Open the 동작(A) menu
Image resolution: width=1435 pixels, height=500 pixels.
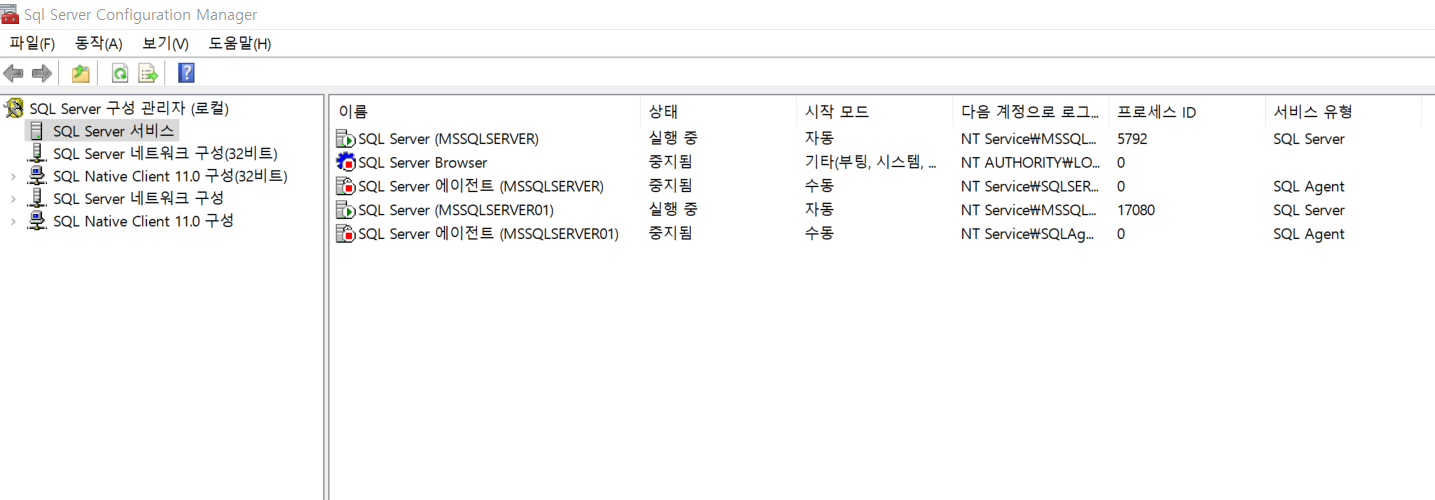[x=98, y=43]
